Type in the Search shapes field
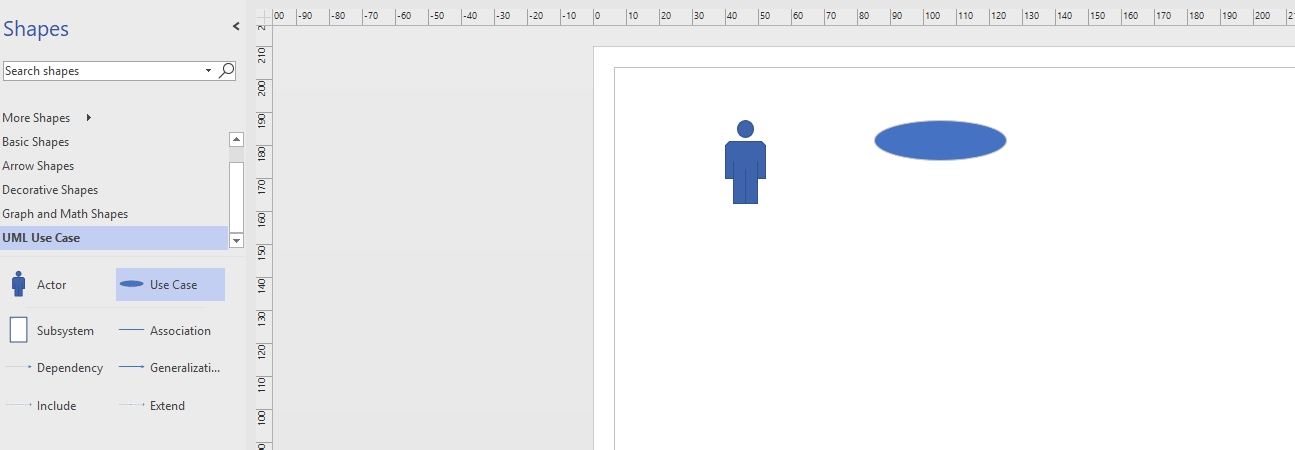 click(100, 71)
